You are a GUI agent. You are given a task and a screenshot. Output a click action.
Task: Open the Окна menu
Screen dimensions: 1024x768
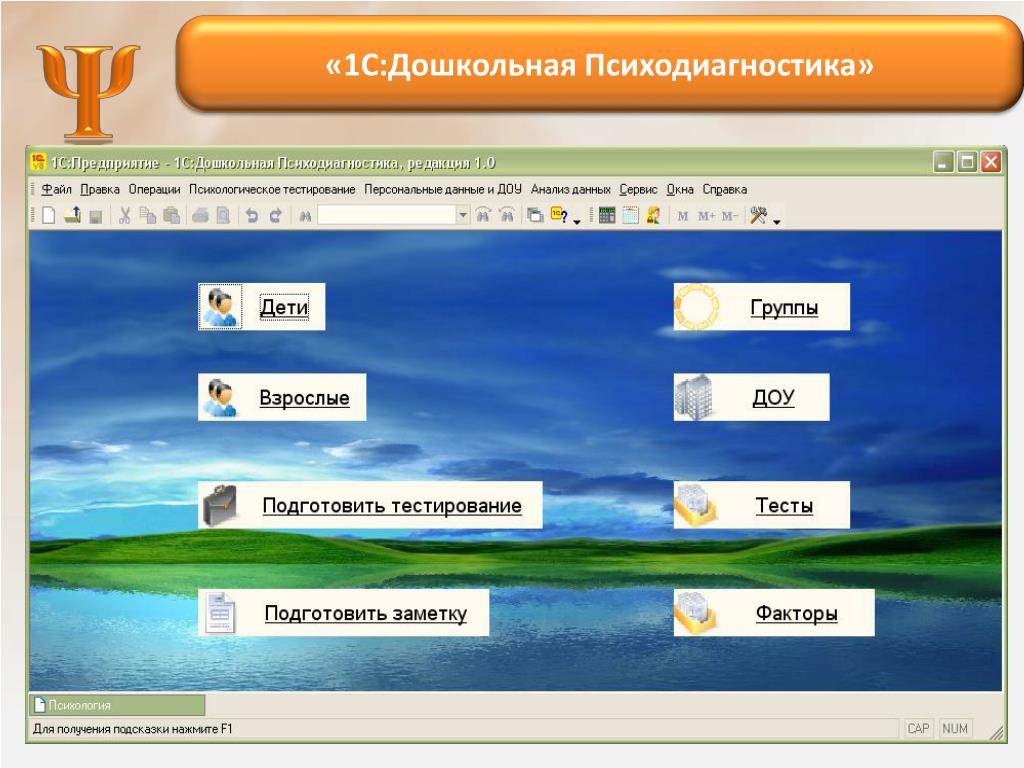coord(680,189)
